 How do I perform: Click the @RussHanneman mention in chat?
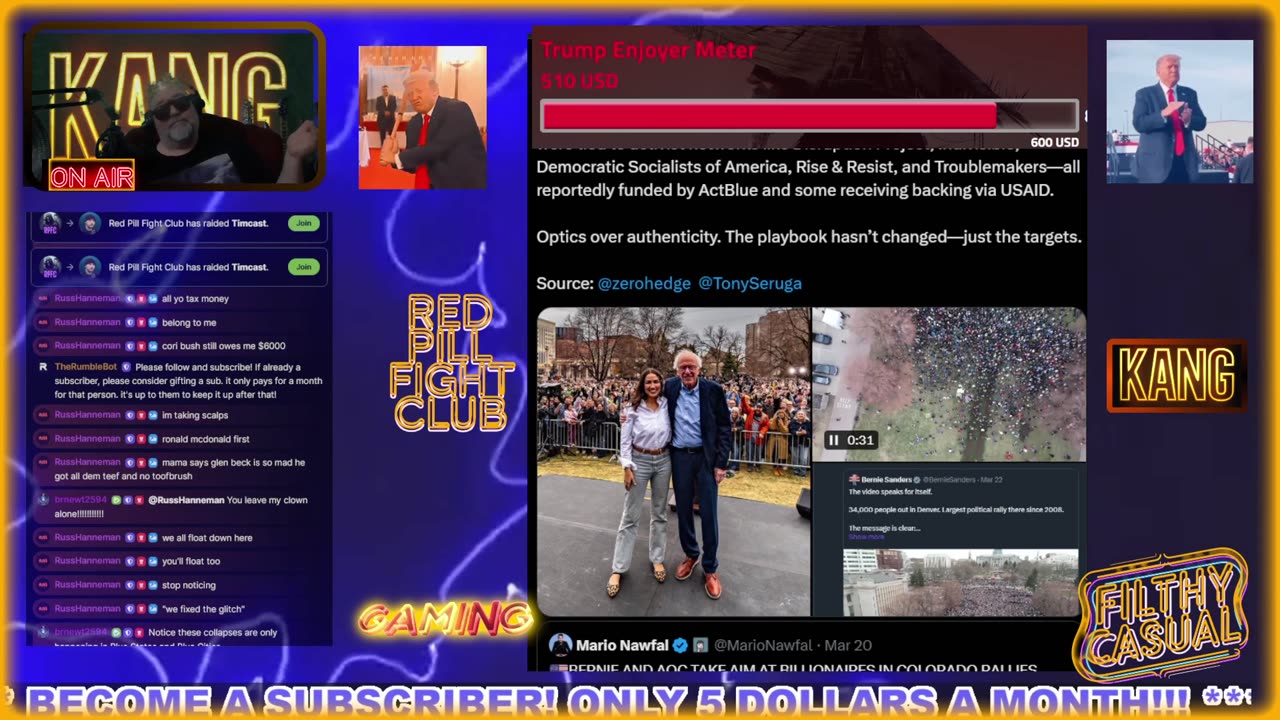pos(186,500)
